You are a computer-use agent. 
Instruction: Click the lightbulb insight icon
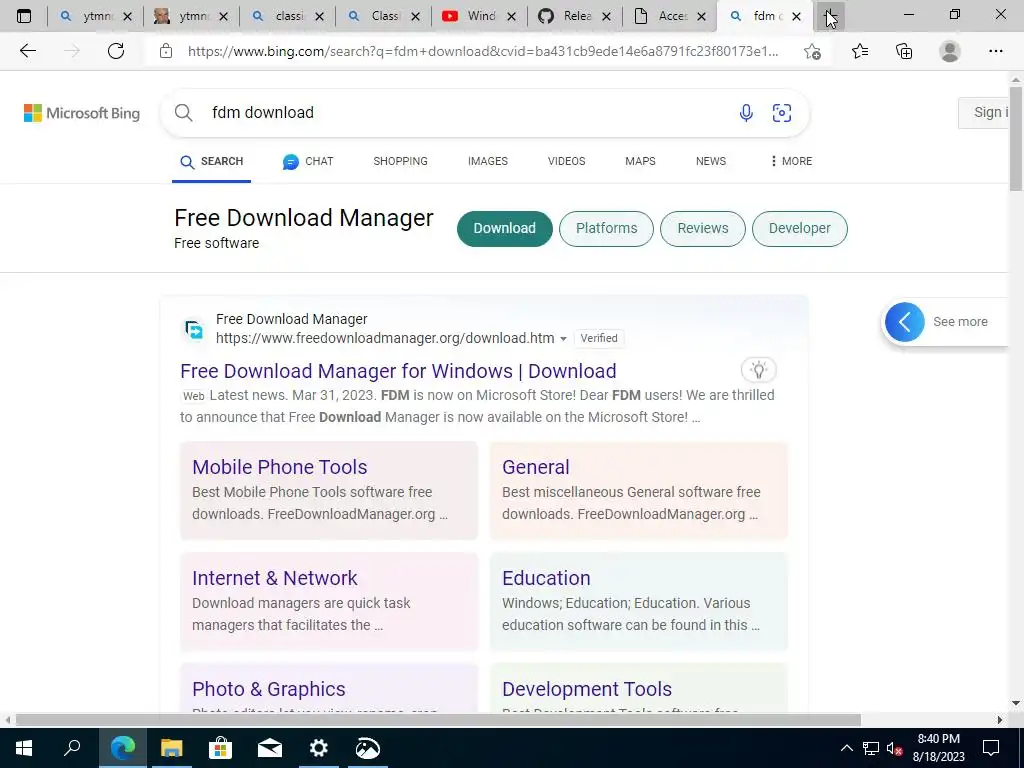[x=758, y=370]
